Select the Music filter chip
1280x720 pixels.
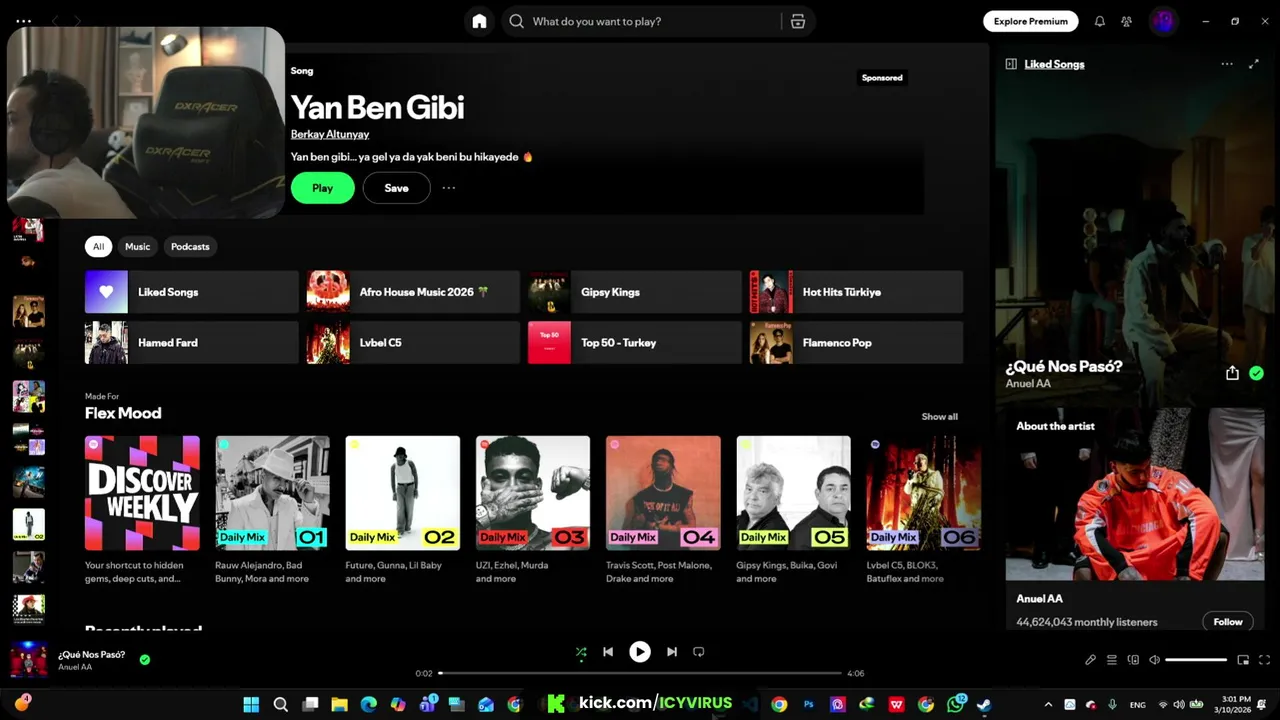(x=137, y=246)
